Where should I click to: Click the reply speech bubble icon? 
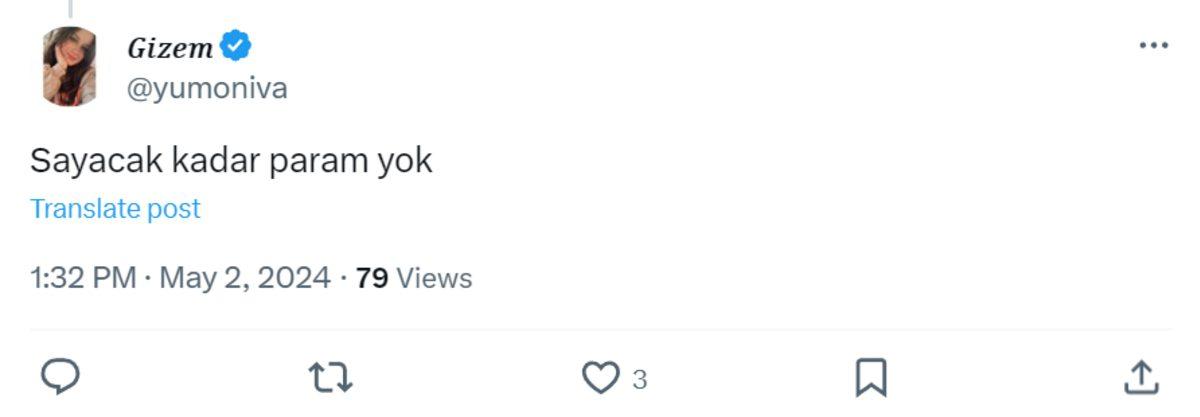tap(60, 378)
